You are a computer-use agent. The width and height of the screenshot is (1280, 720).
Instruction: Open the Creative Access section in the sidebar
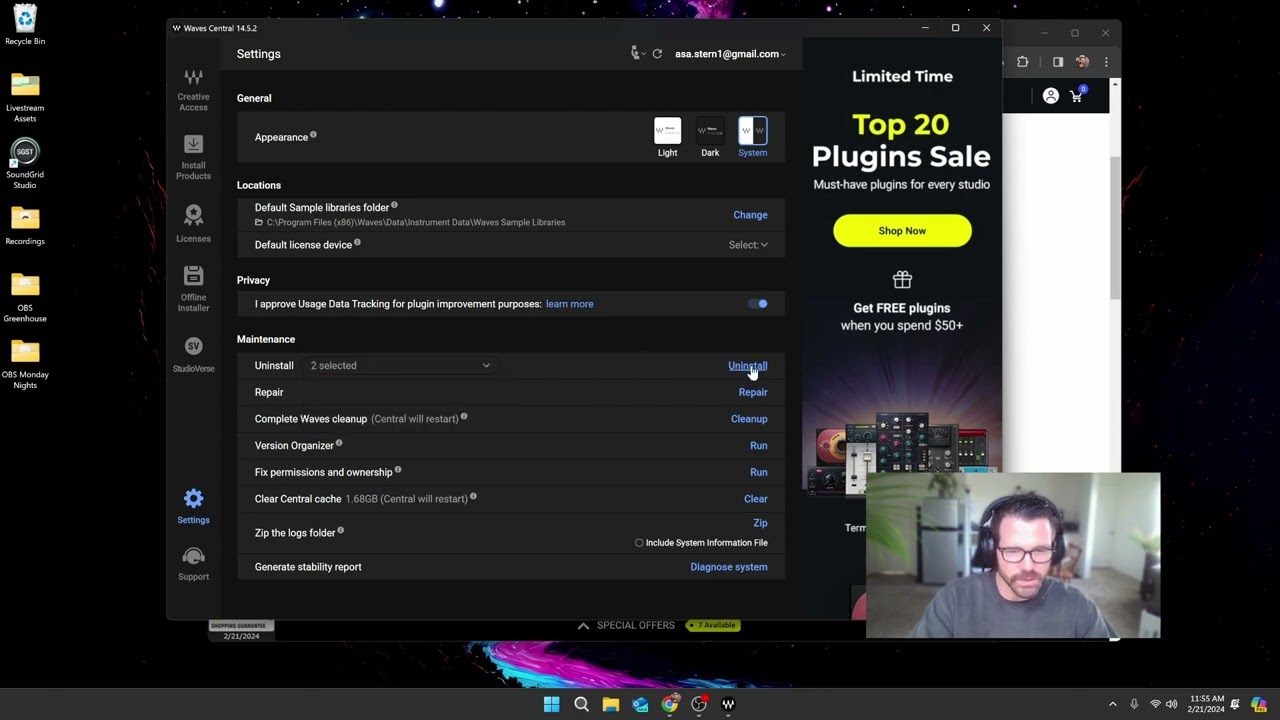pos(193,90)
